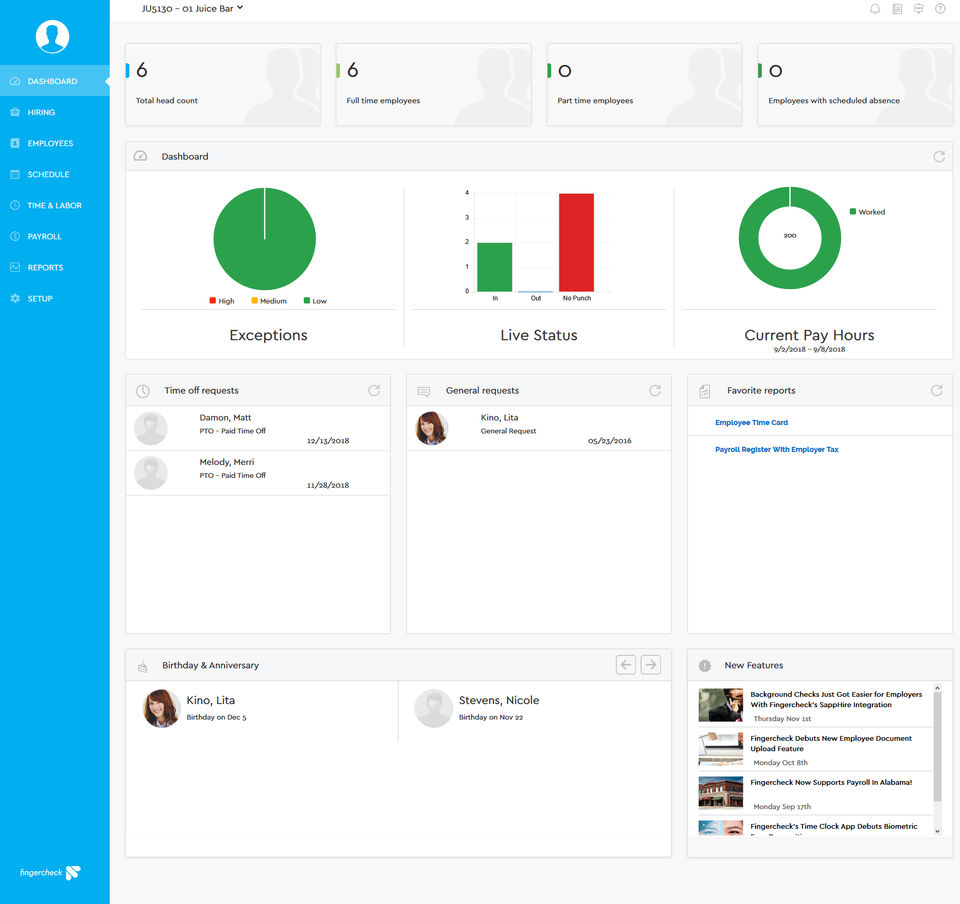This screenshot has width=960, height=904.
Task: Go to previous birthday entries
Action: (626, 665)
